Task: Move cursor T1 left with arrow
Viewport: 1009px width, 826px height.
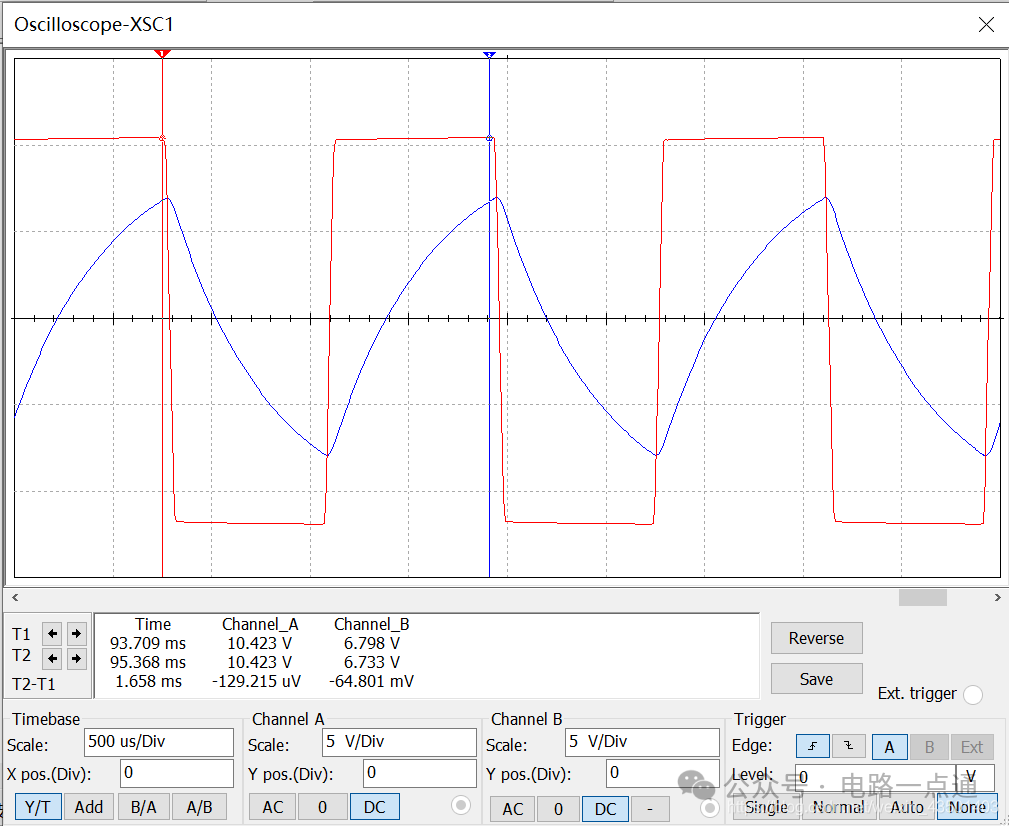Action: (53, 634)
